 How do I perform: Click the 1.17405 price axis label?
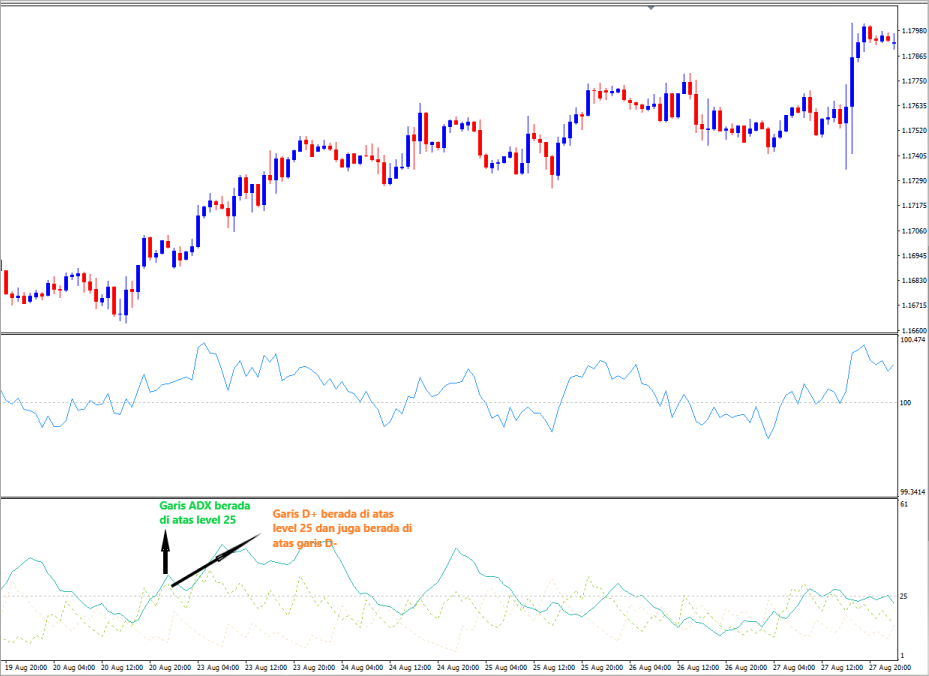tap(914, 156)
